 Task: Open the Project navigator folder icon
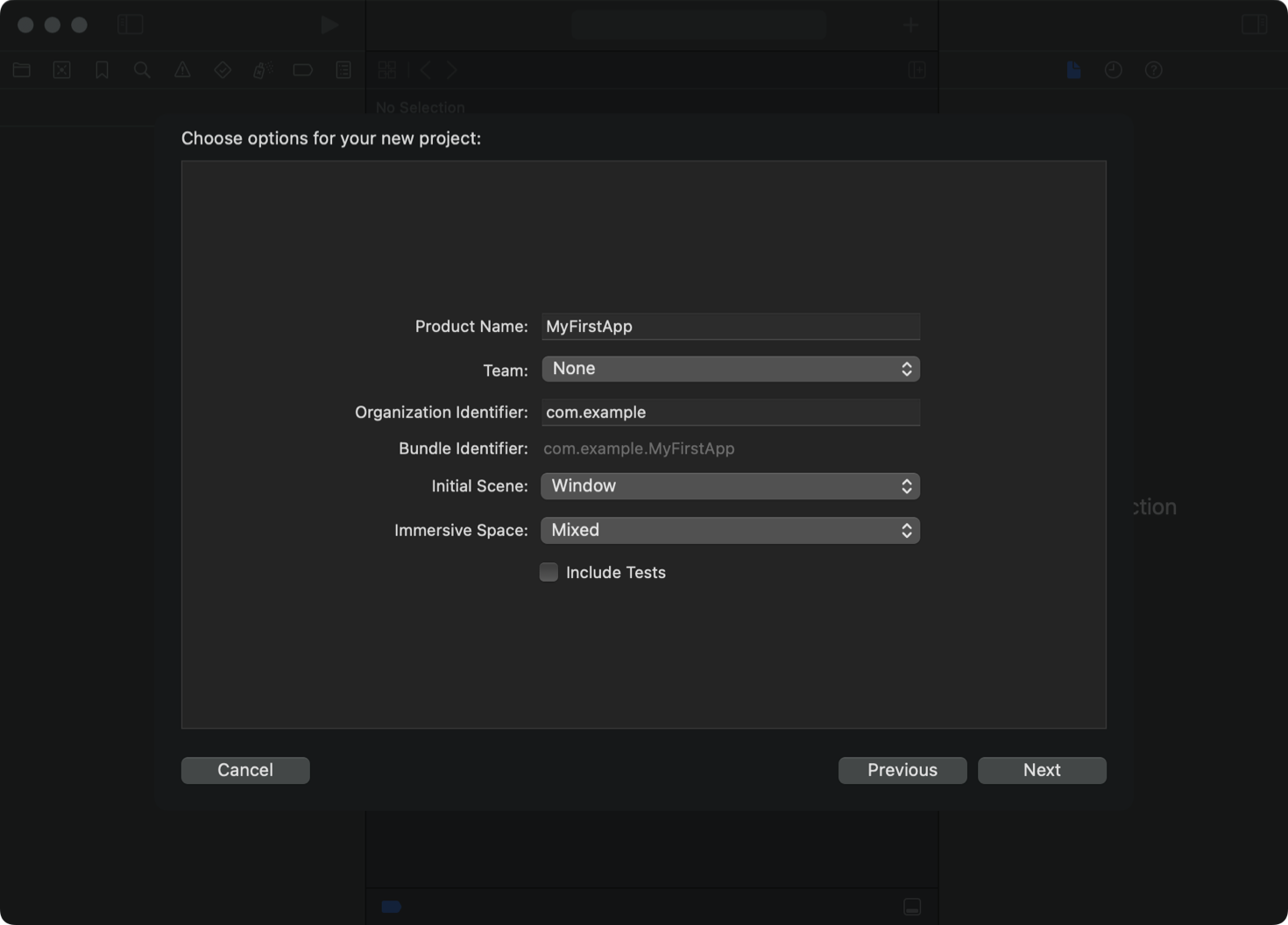(x=22, y=70)
